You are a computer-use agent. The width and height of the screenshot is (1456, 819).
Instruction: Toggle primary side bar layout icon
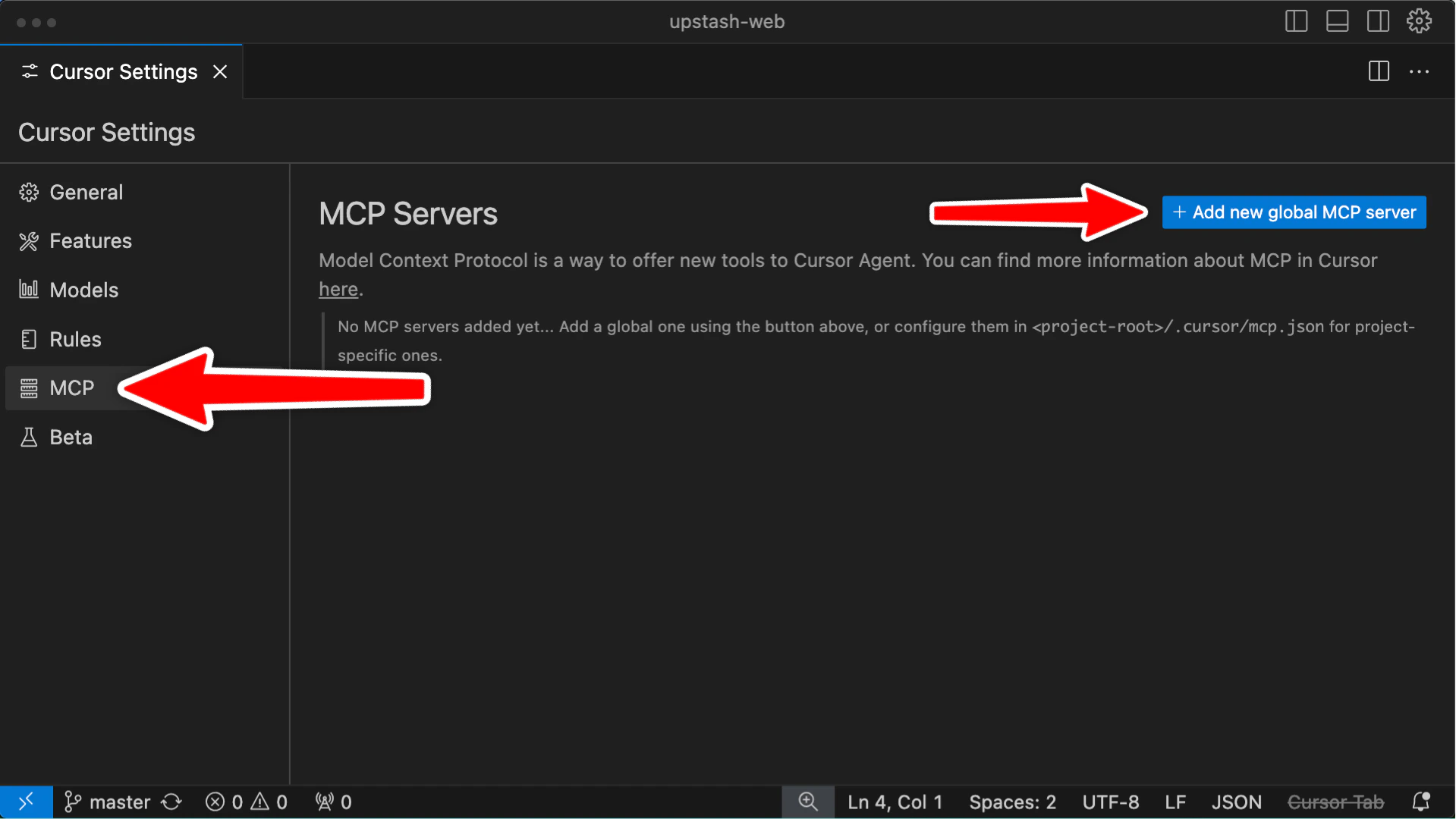(x=1296, y=21)
